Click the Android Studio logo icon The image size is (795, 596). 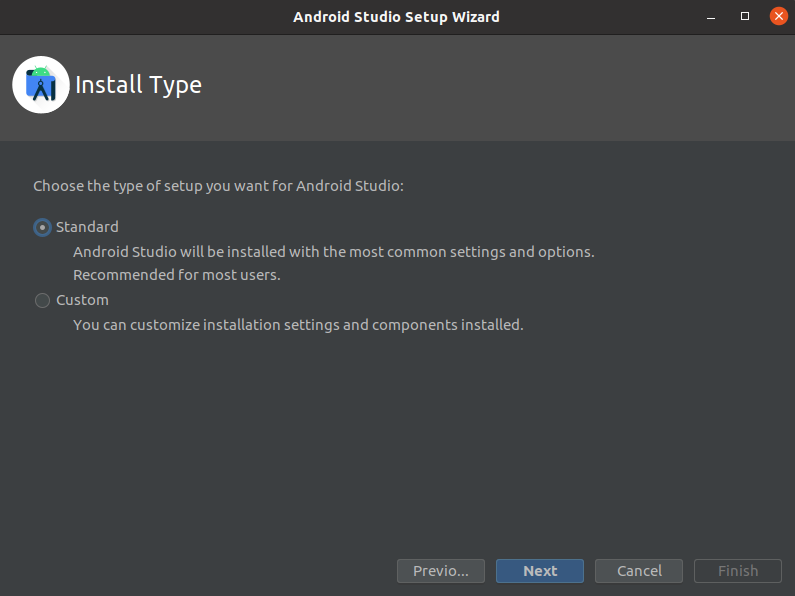coord(41,85)
